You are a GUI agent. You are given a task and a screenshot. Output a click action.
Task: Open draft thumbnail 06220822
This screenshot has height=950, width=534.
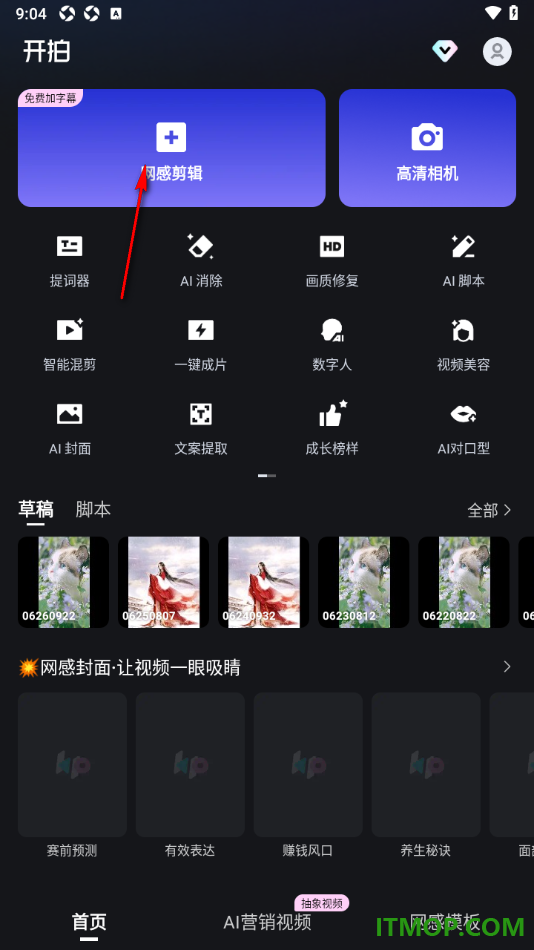(464, 582)
